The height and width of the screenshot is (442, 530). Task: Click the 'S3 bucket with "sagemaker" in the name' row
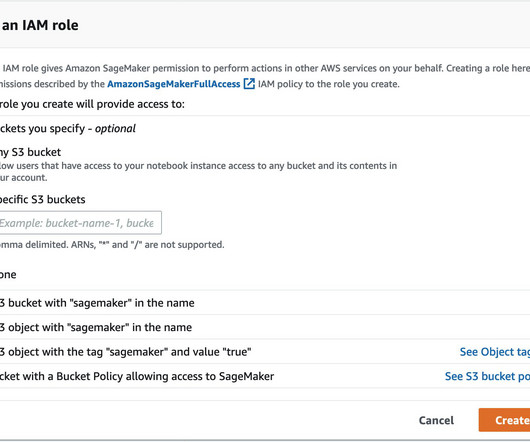point(265,303)
